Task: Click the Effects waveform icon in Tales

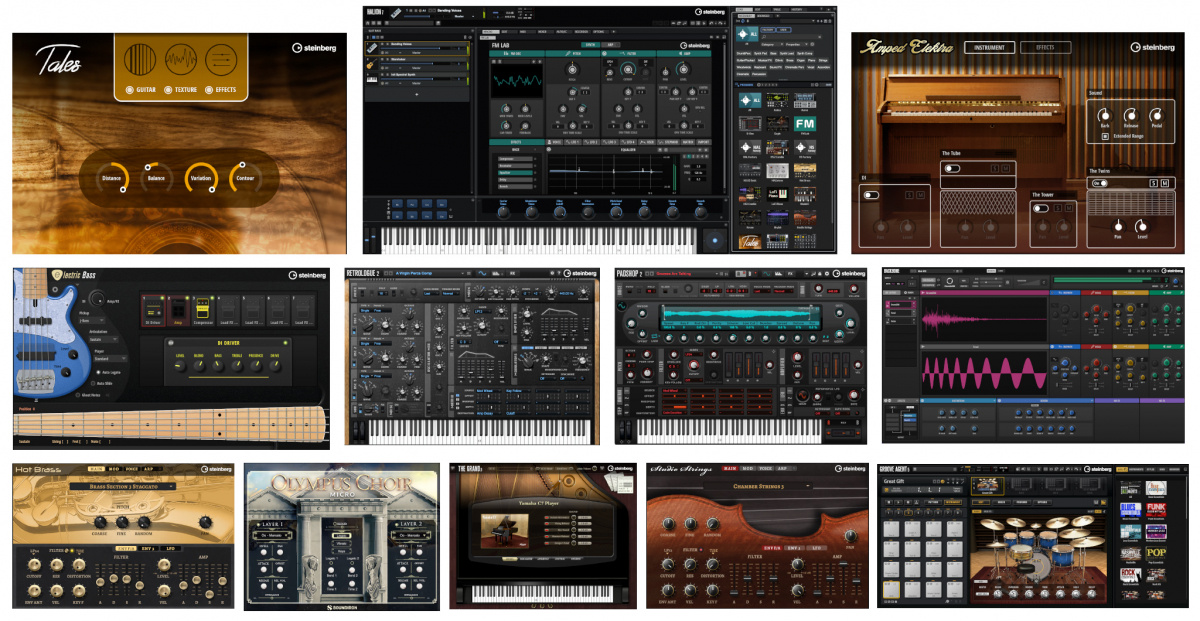Action: point(222,61)
